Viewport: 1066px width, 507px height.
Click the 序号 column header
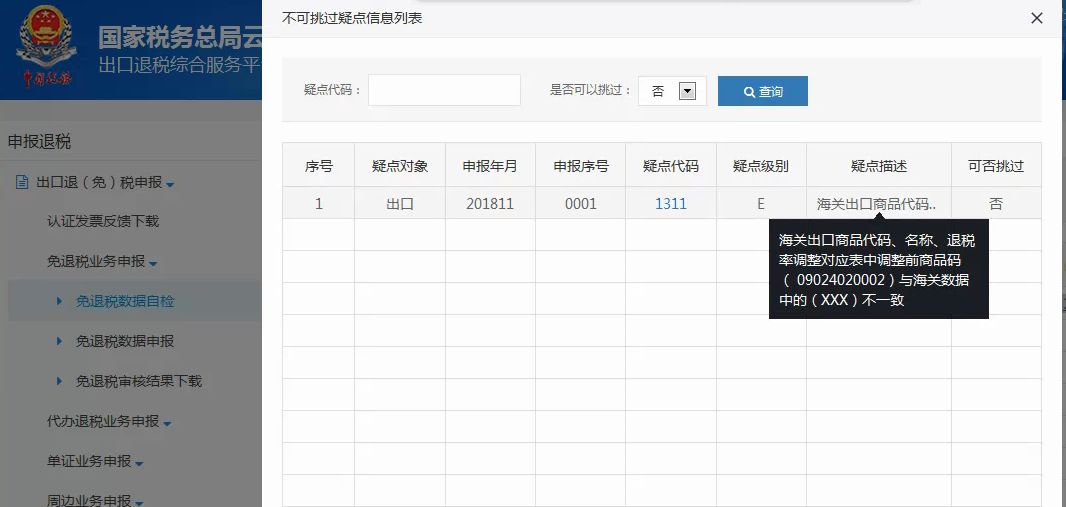(x=318, y=166)
